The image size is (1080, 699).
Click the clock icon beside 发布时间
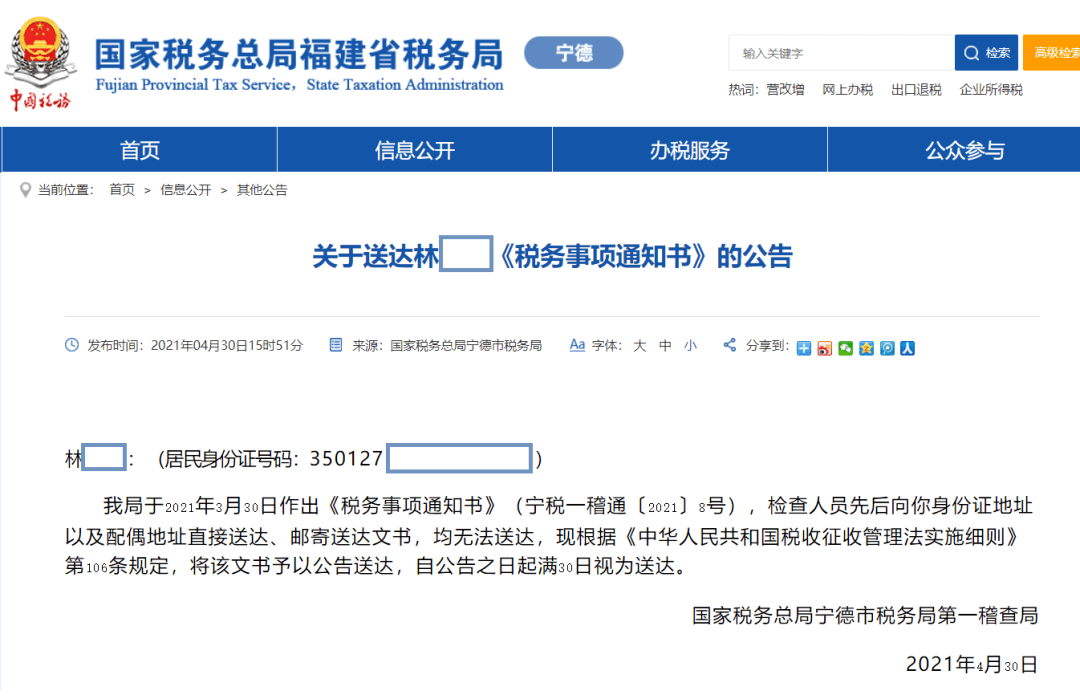click(x=72, y=345)
